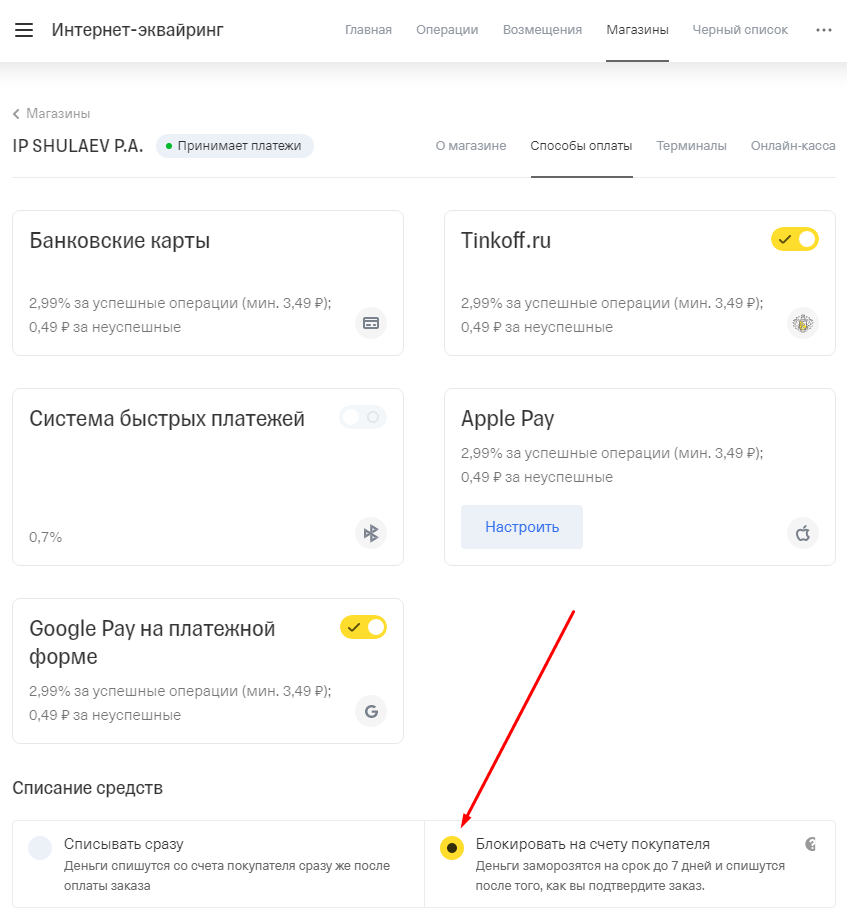Click the IP SHULAEV P.A. store name
The width and height of the screenshot is (847, 924).
coord(78,146)
